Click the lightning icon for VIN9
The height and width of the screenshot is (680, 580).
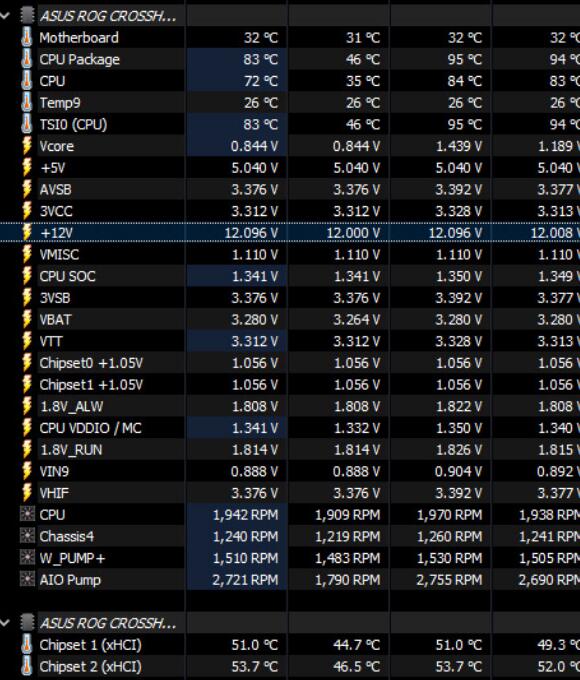[x=27, y=471]
